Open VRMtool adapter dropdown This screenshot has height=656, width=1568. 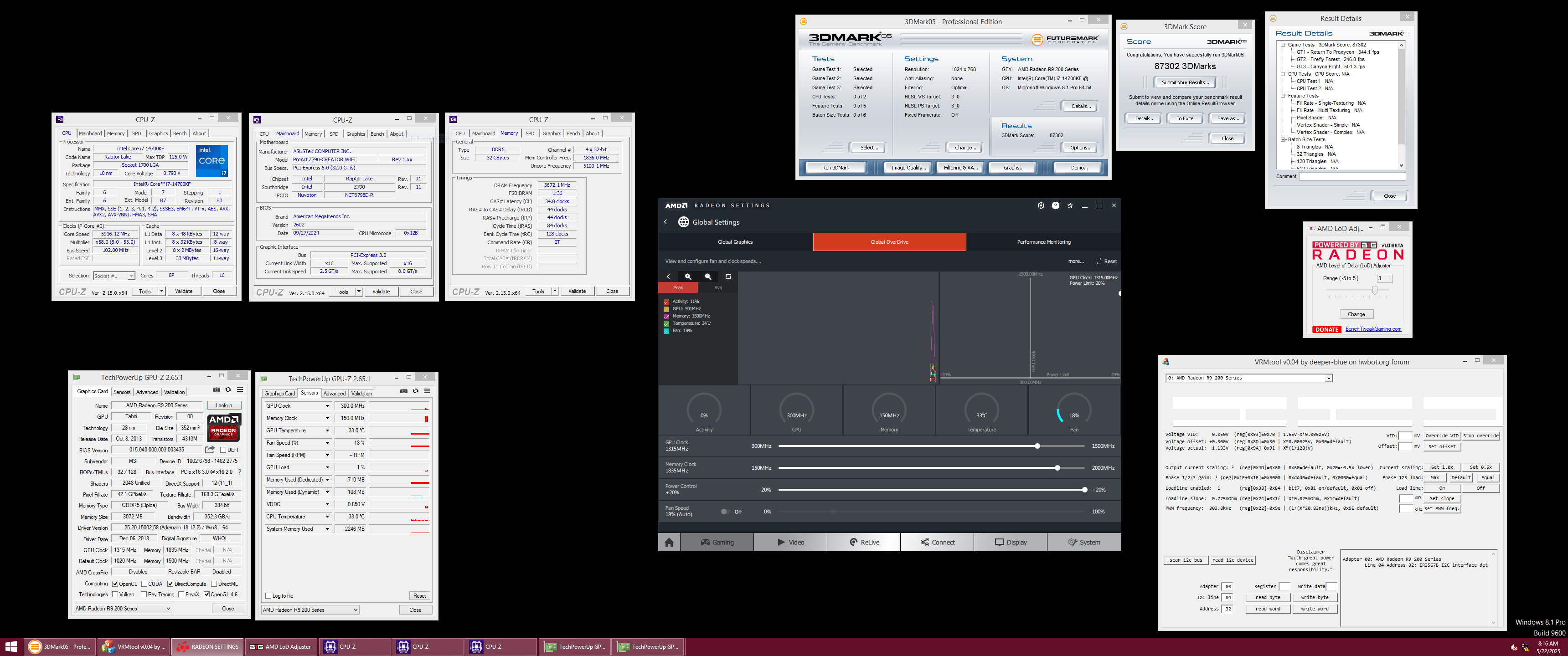pyautogui.click(x=1329, y=379)
